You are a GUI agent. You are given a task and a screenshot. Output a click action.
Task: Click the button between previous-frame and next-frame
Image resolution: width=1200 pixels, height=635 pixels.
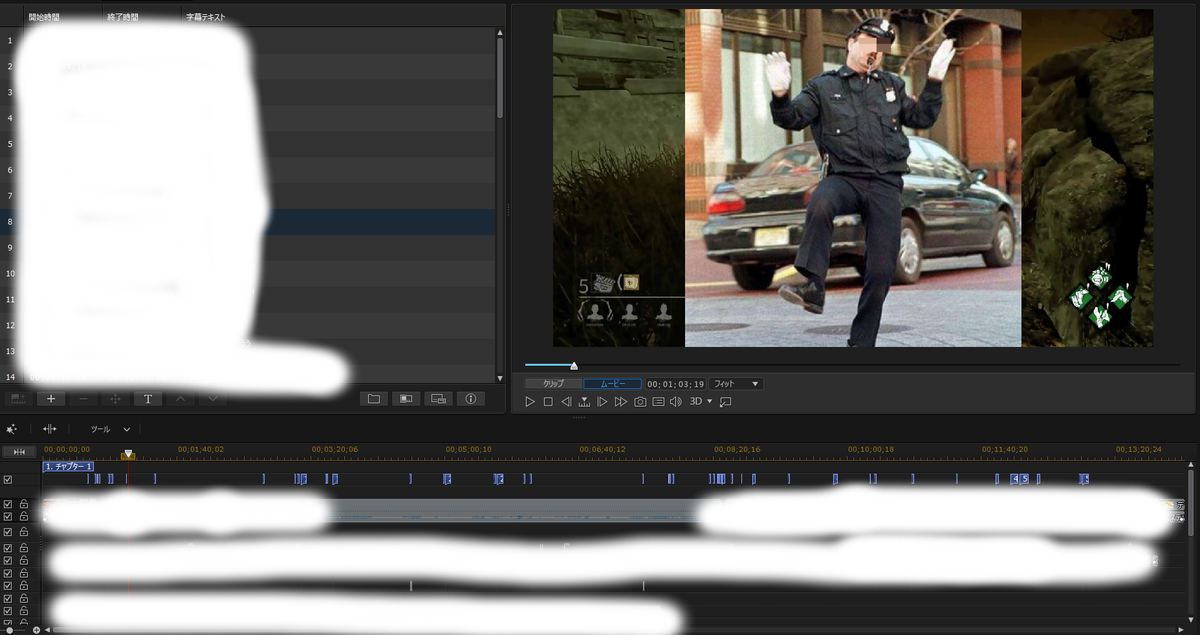tap(584, 401)
